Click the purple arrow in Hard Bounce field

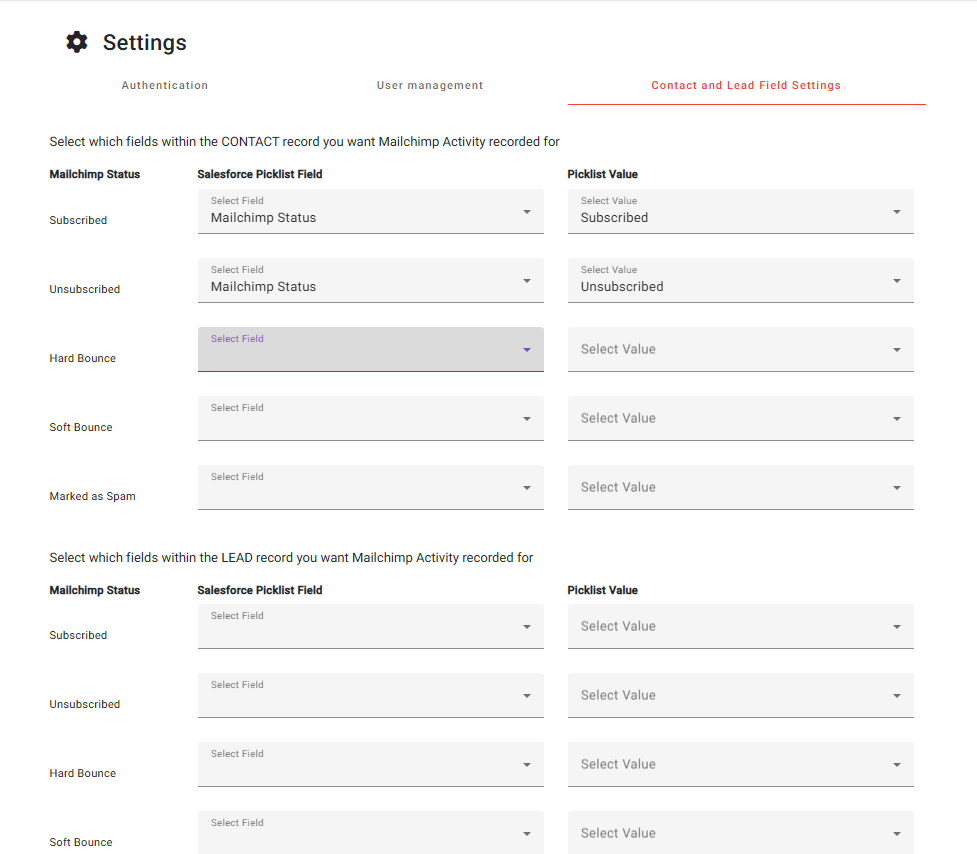coord(527,350)
